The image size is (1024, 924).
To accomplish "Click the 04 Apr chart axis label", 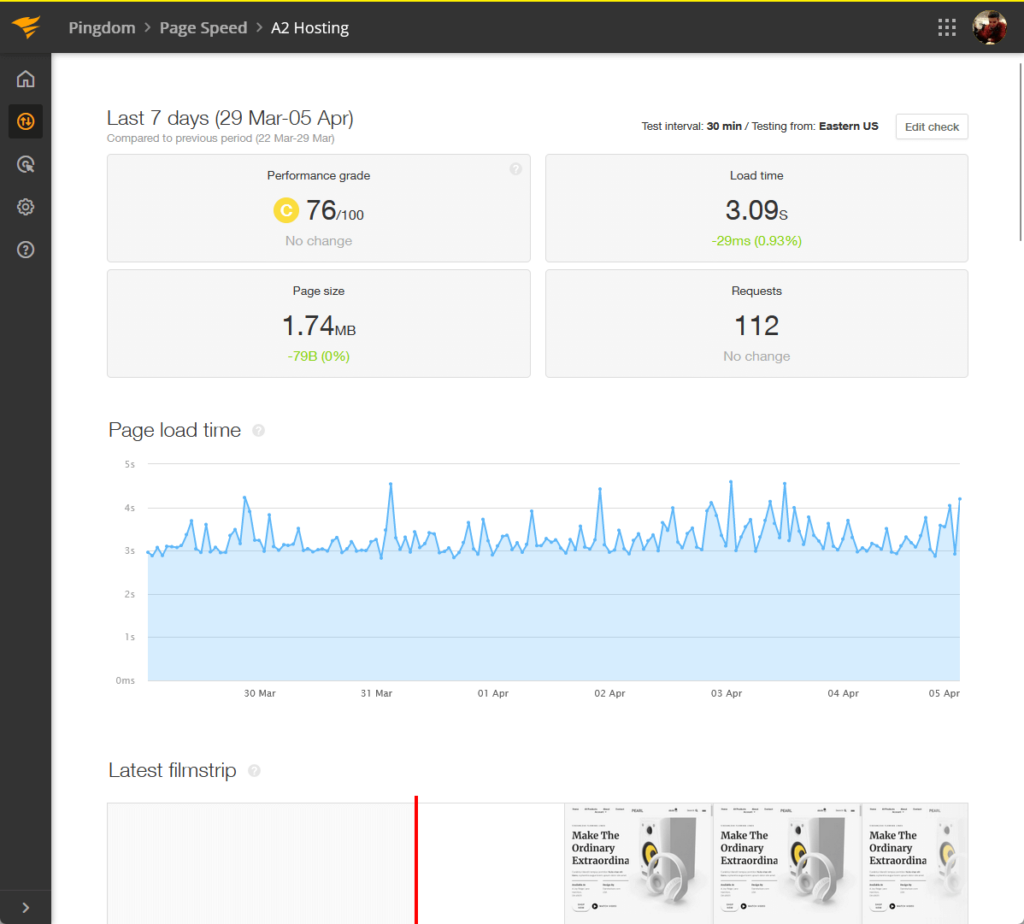I will point(843,693).
